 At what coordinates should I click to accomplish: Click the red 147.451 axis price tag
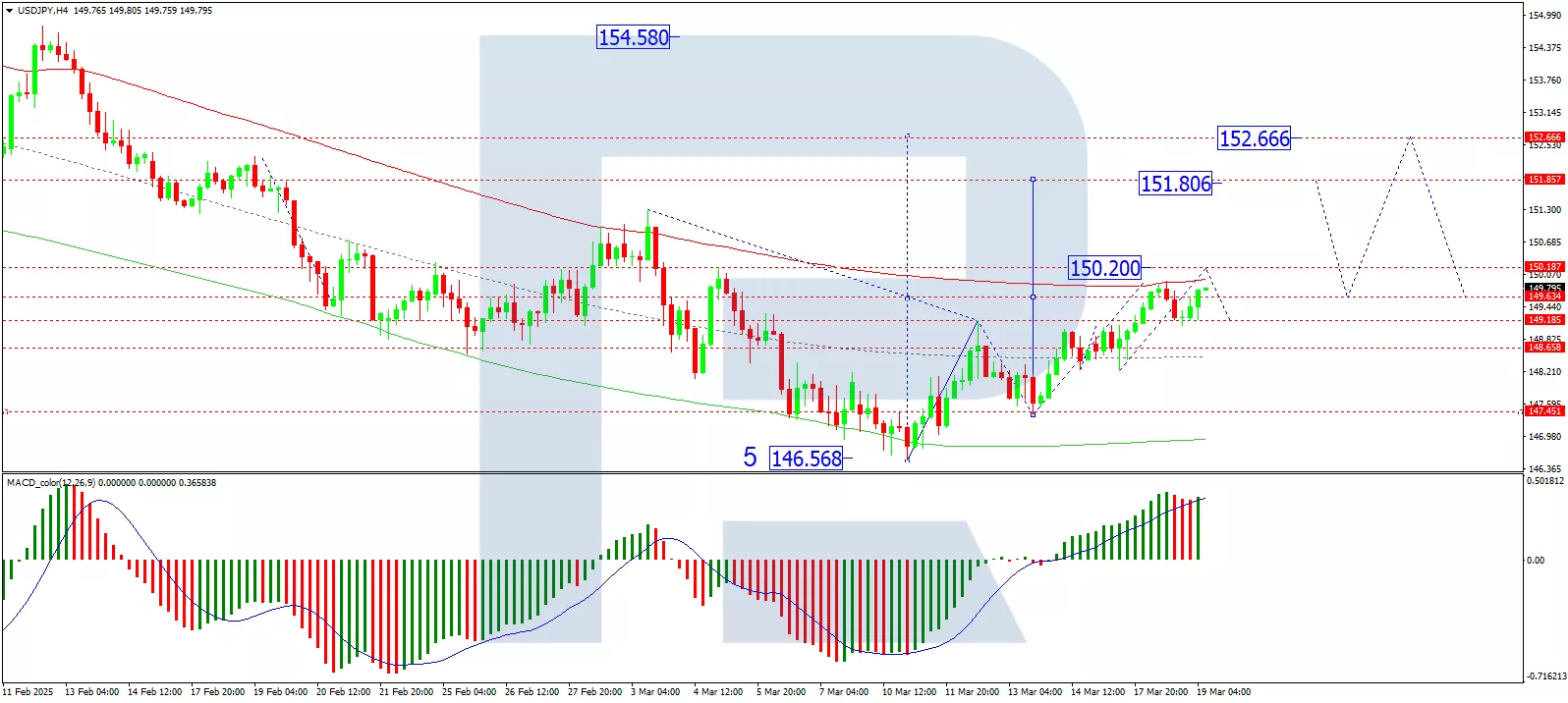pyautogui.click(x=1543, y=411)
